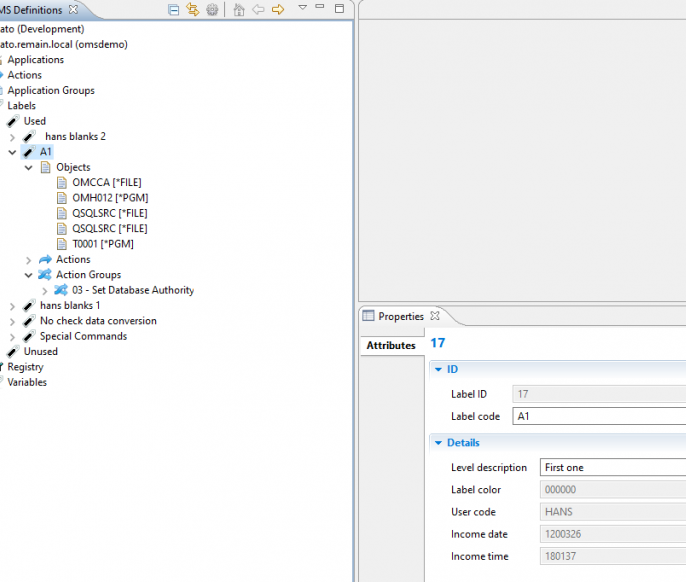Click the Income time field
This screenshot has width=686, height=582.
tap(613, 556)
